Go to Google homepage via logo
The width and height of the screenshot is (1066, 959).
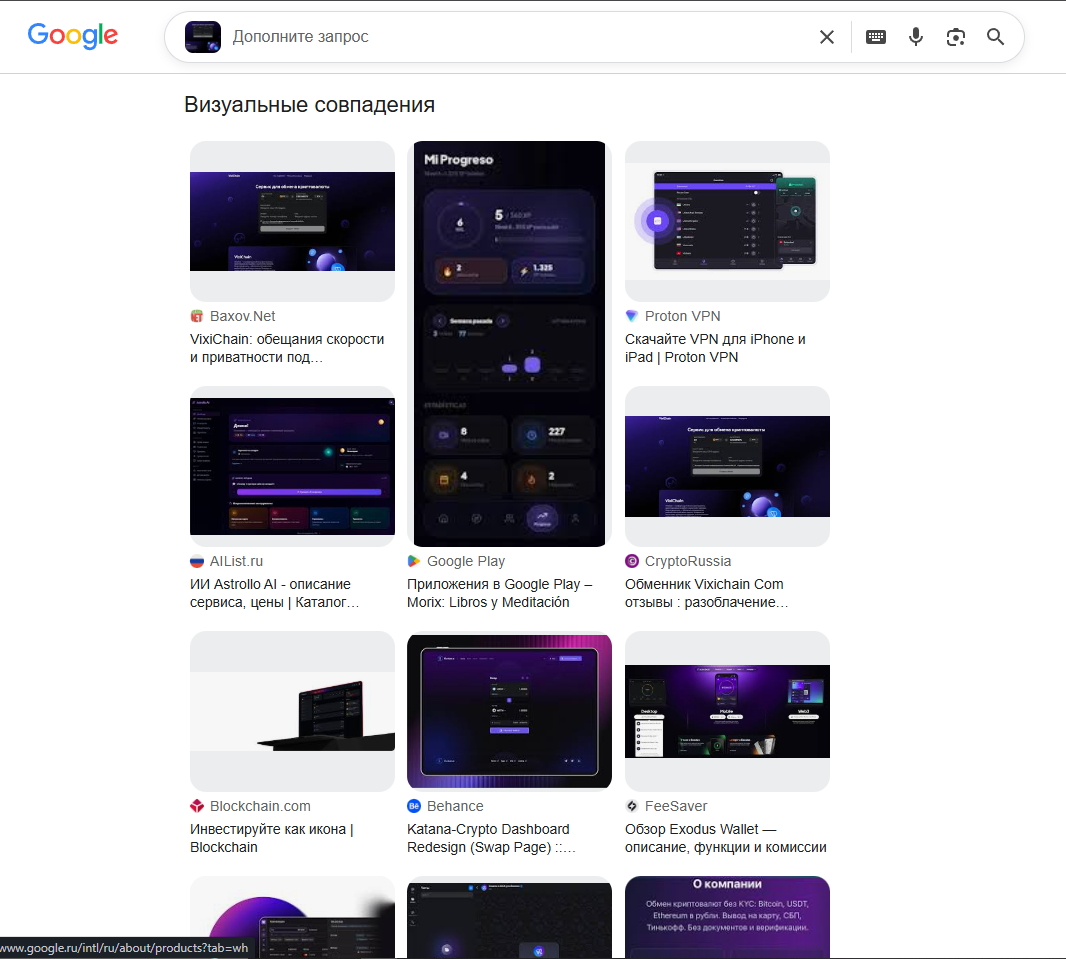73,36
